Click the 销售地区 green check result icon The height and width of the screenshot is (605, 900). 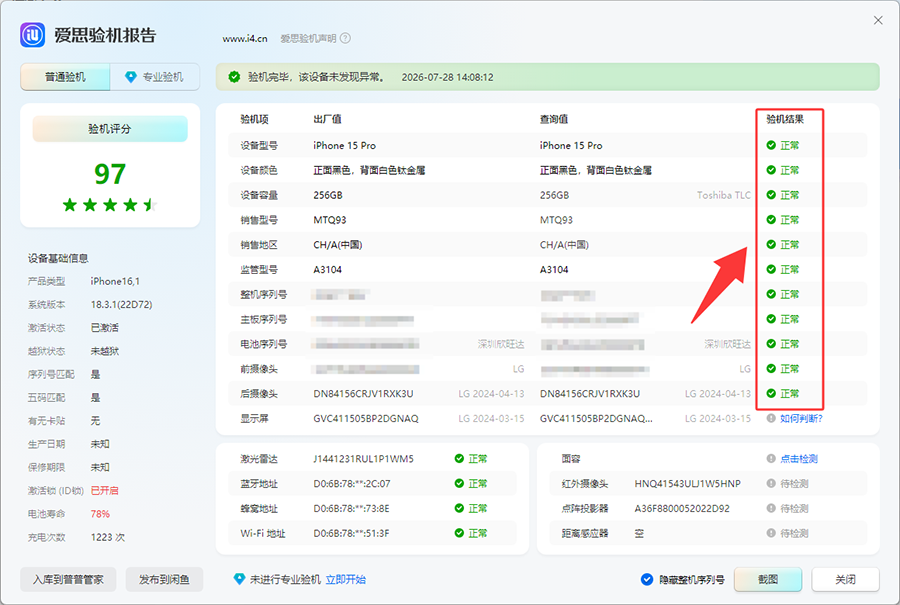coord(771,245)
